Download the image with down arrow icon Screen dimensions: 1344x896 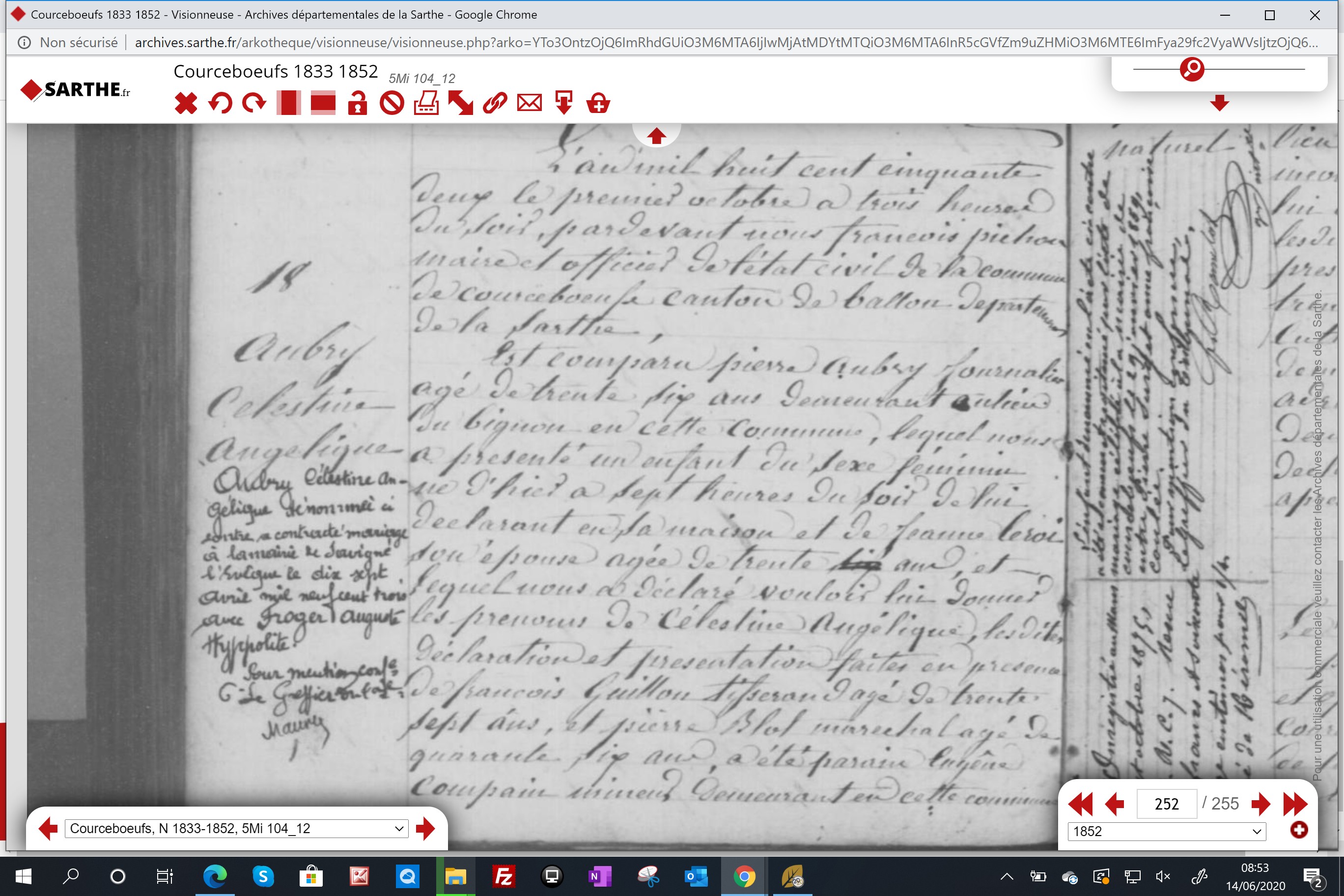(563, 104)
